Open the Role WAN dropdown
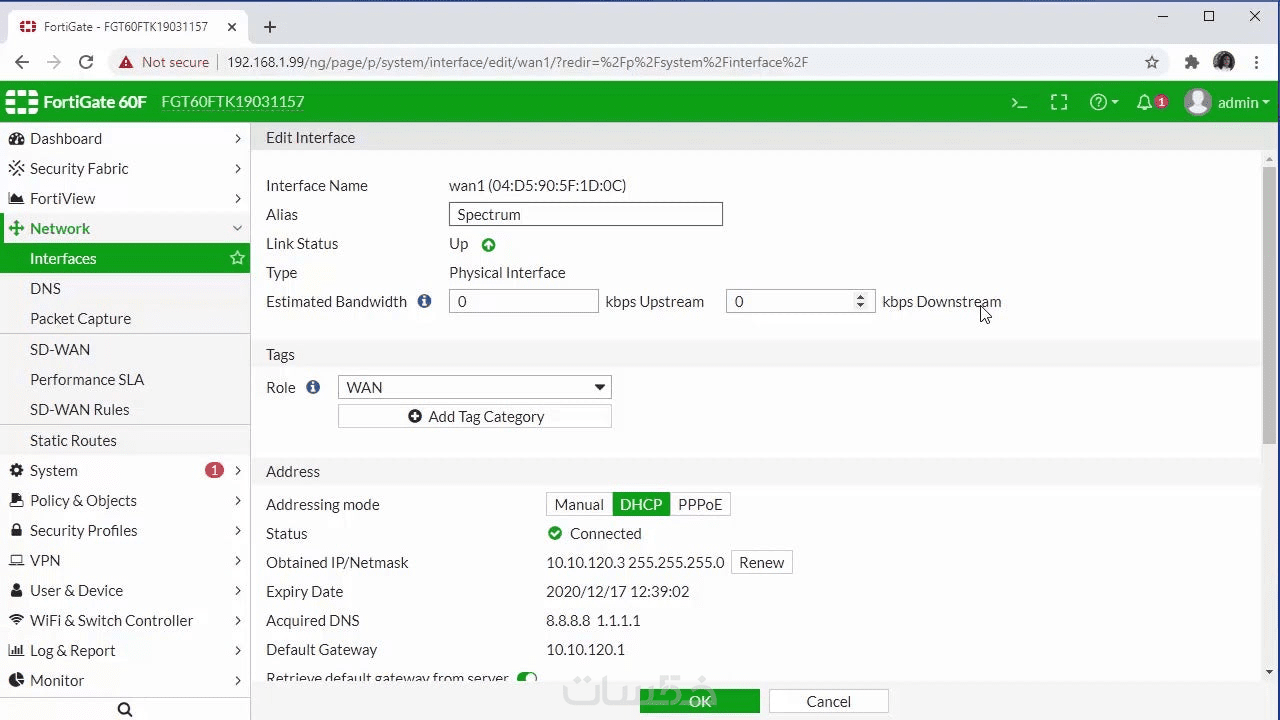This screenshot has height=720, width=1280. pyautogui.click(x=475, y=387)
